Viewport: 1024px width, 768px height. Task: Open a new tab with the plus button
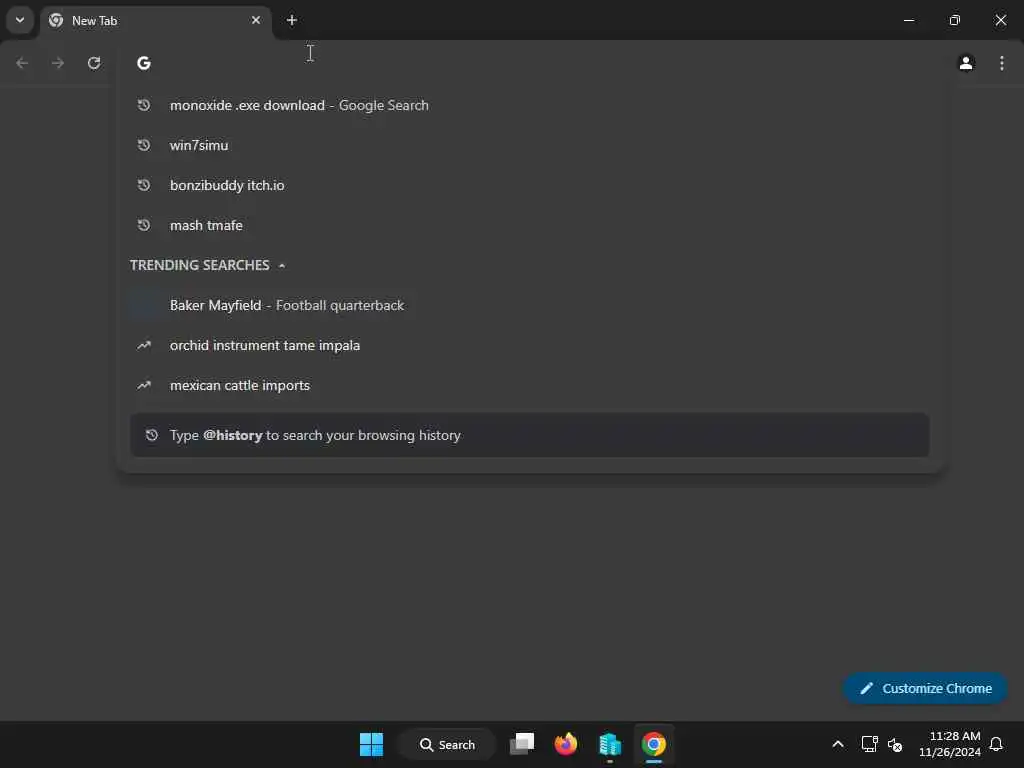(x=292, y=20)
